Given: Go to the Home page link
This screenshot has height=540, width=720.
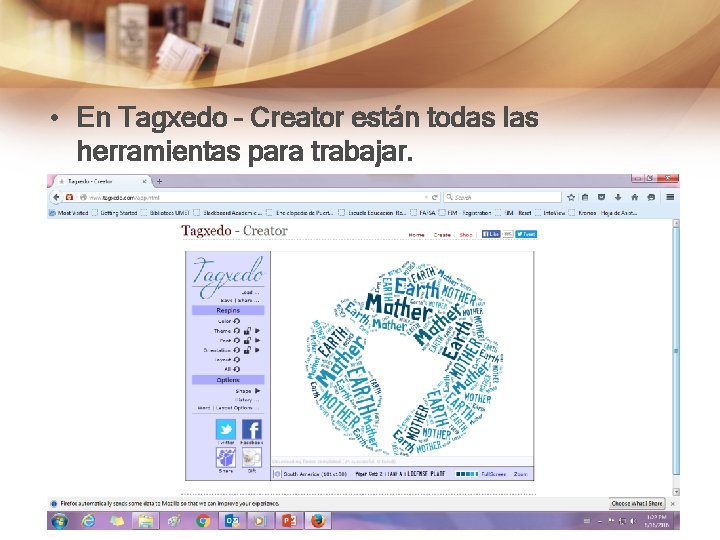Looking at the screenshot, I should click(416, 235).
